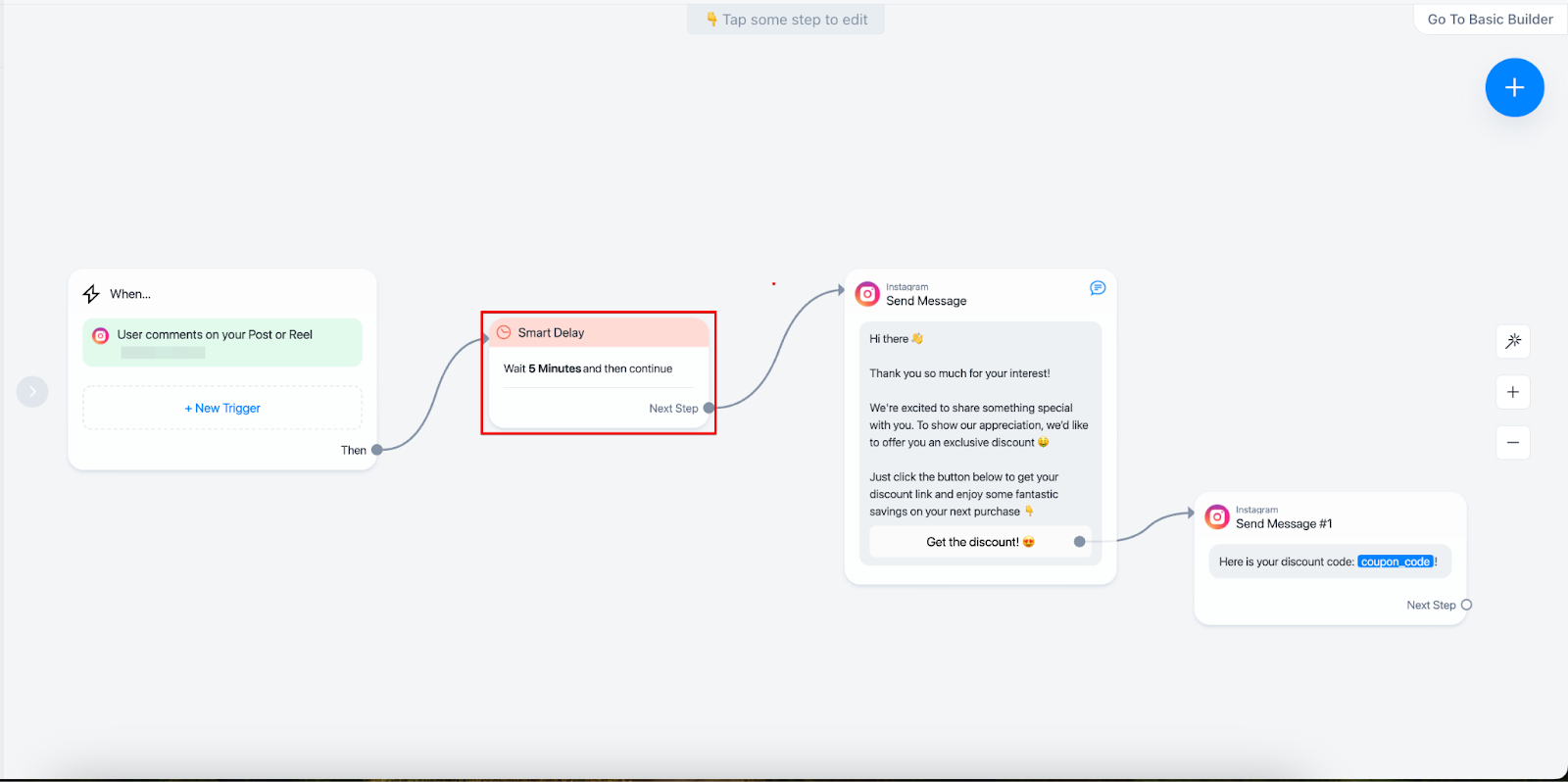
Task: Click the Smart Delay Next Step connector dot
Action: point(709,409)
